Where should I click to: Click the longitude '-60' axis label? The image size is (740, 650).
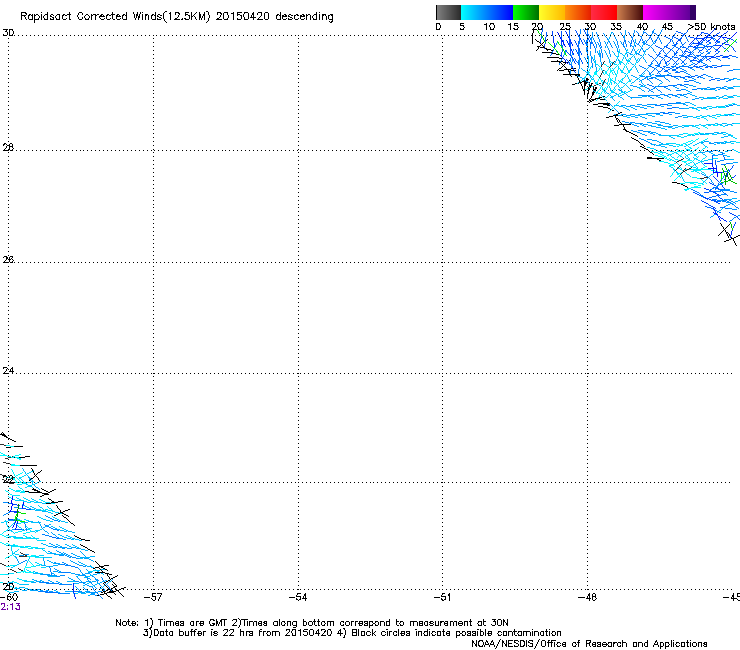click(9, 597)
